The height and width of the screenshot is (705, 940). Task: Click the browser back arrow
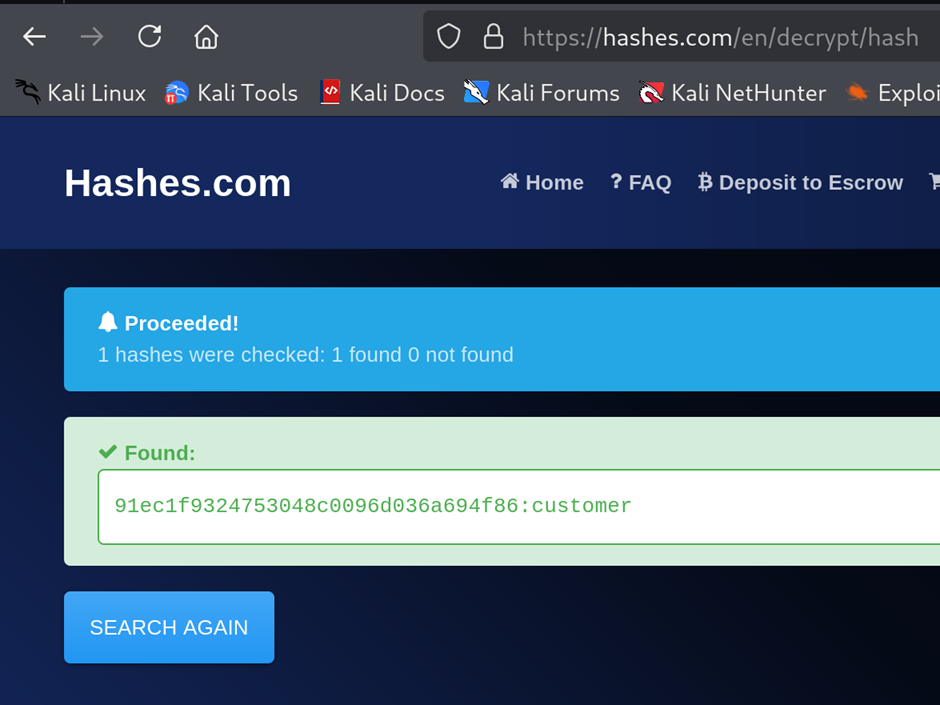[34, 37]
